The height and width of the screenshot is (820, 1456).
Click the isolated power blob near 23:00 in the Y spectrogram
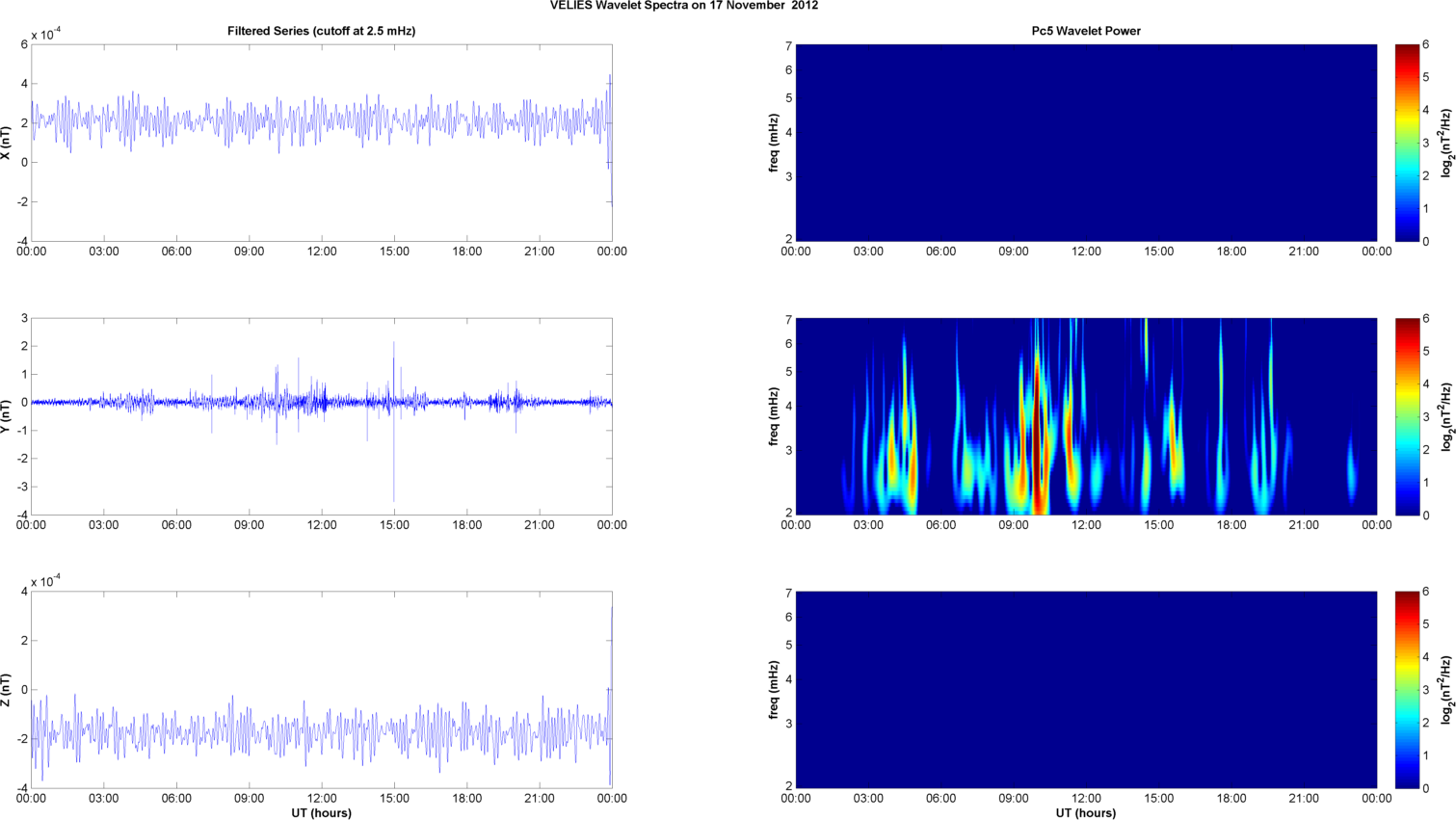1352,471
